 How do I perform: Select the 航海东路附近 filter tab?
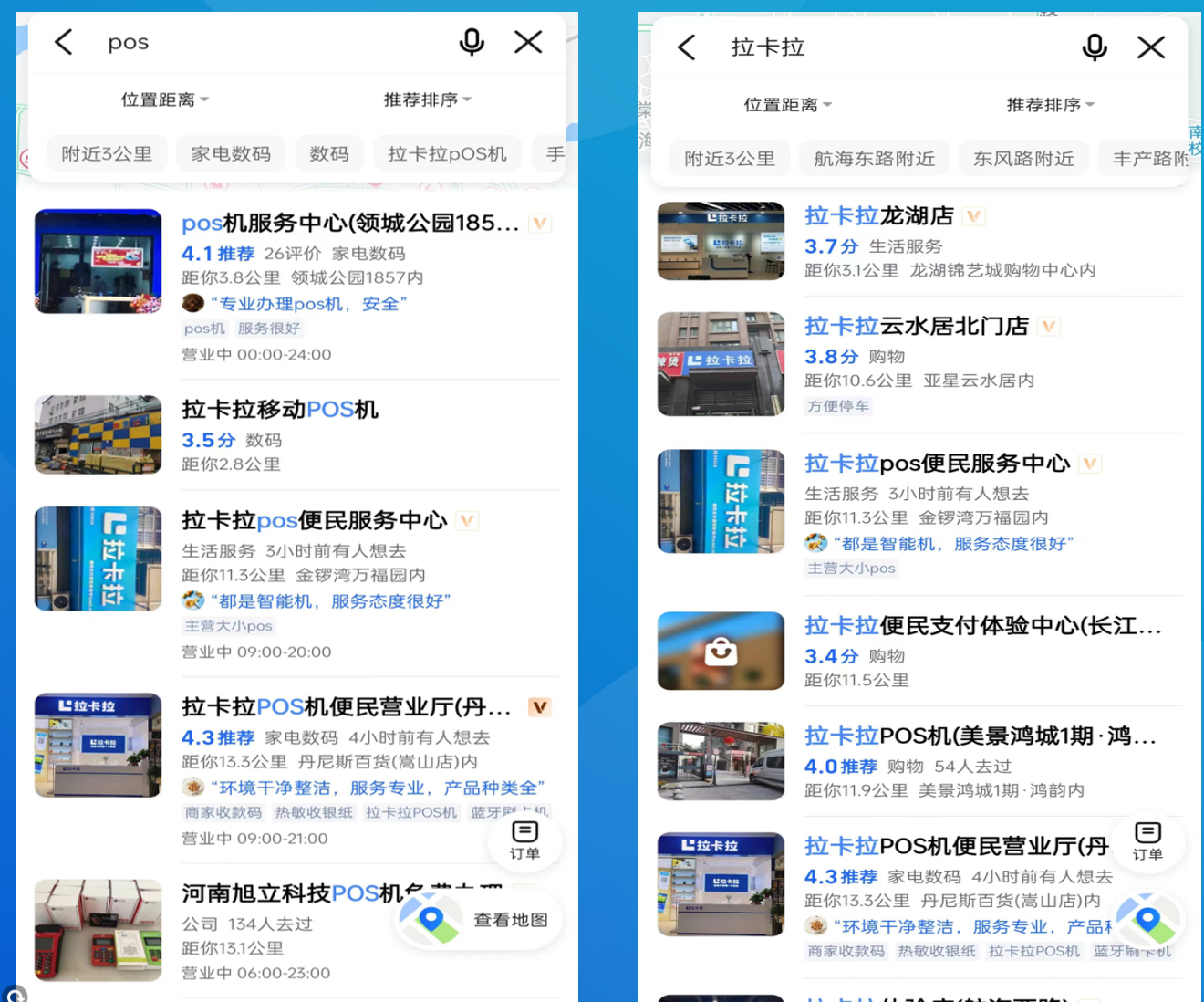[873, 158]
